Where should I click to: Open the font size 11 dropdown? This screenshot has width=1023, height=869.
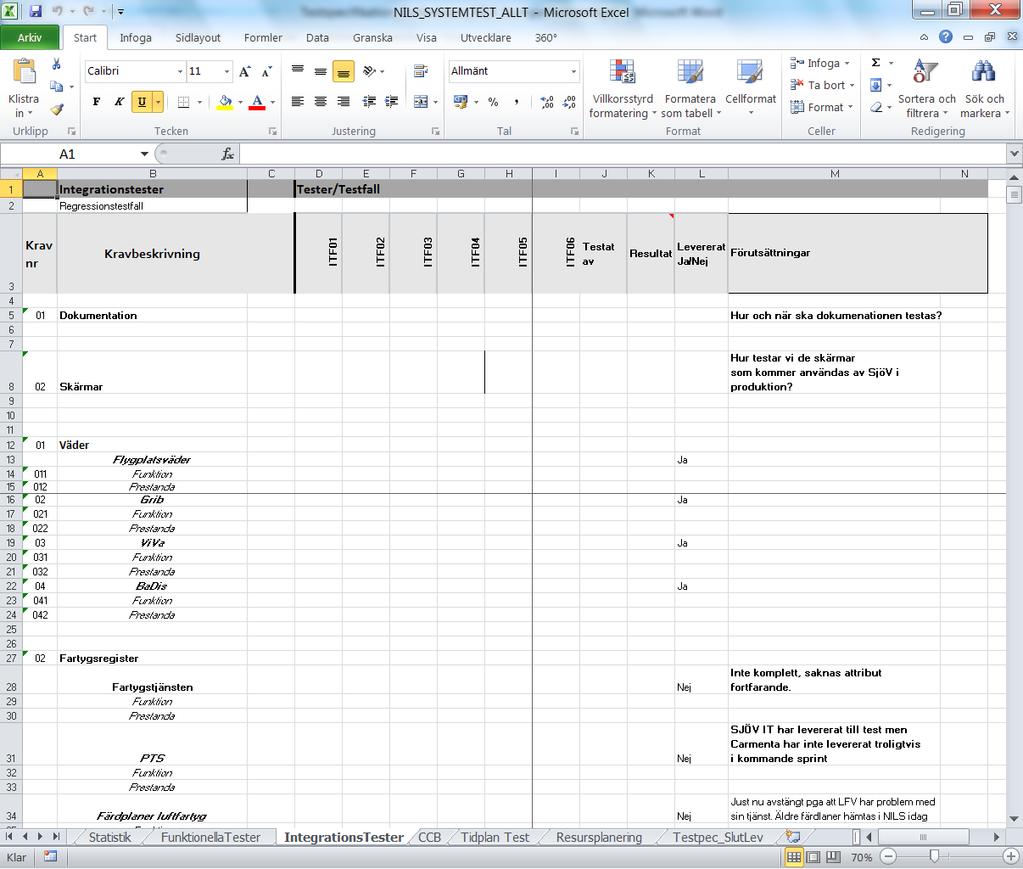(226, 71)
